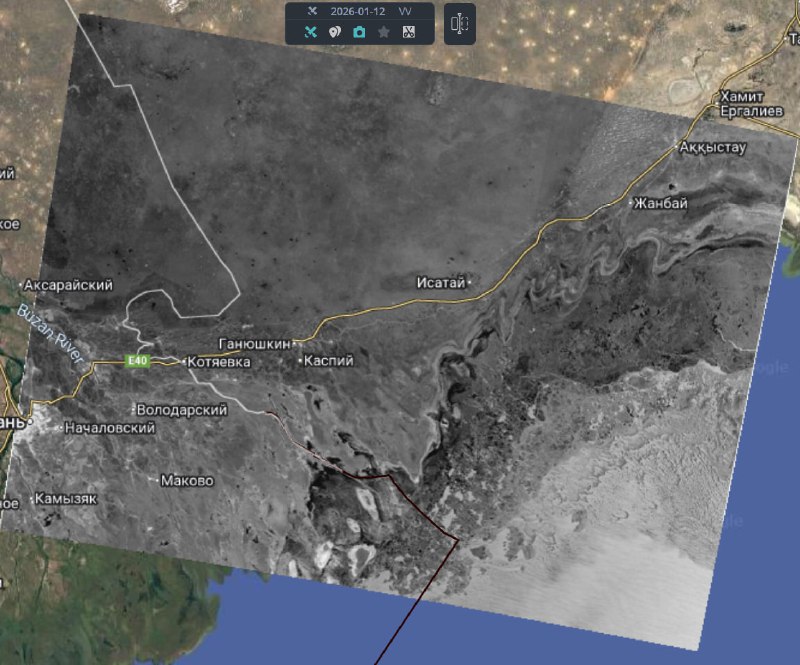Click the star favorite icon
This screenshot has height=665, width=800.
point(384,32)
